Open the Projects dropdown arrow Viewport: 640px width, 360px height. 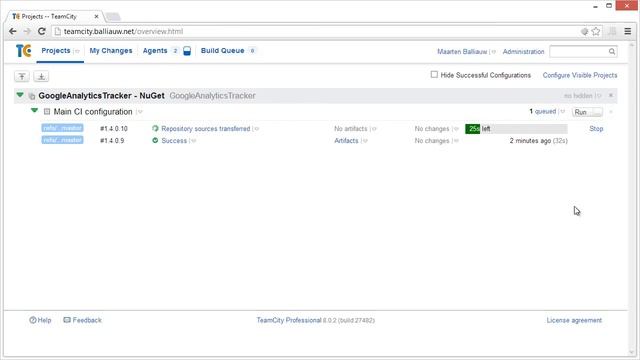tap(76, 51)
